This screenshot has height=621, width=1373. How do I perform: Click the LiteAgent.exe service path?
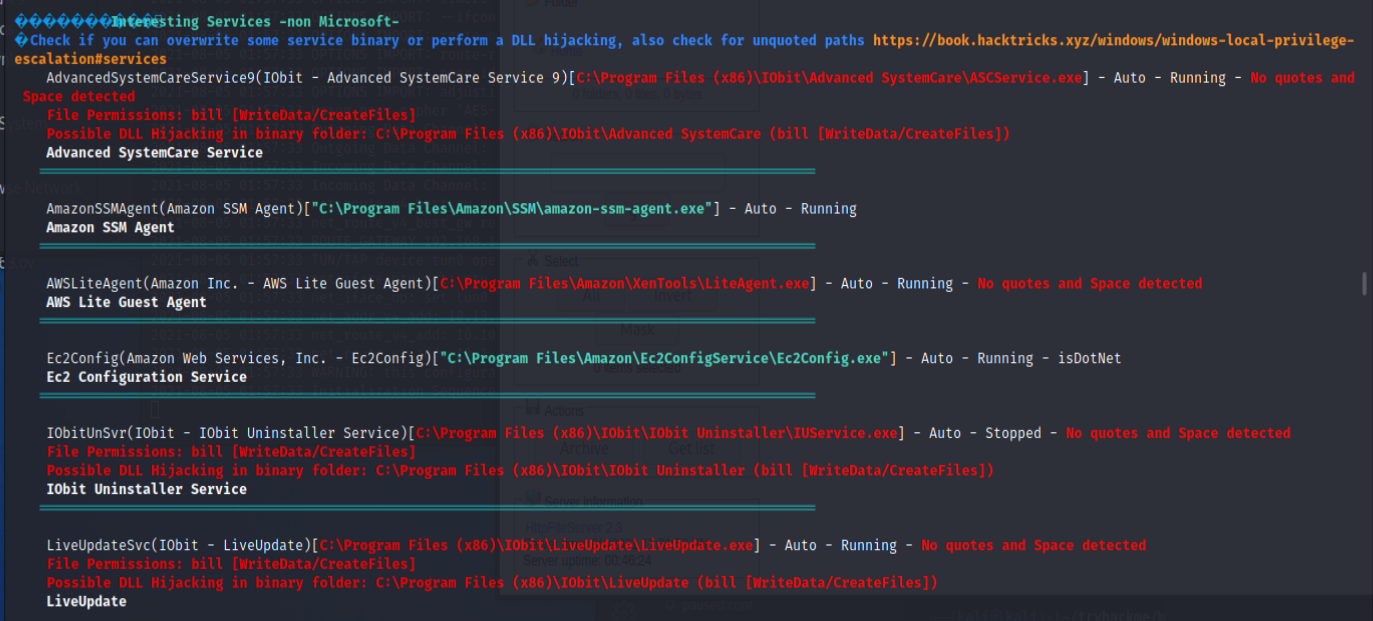pyautogui.click(x=625, y=284)
